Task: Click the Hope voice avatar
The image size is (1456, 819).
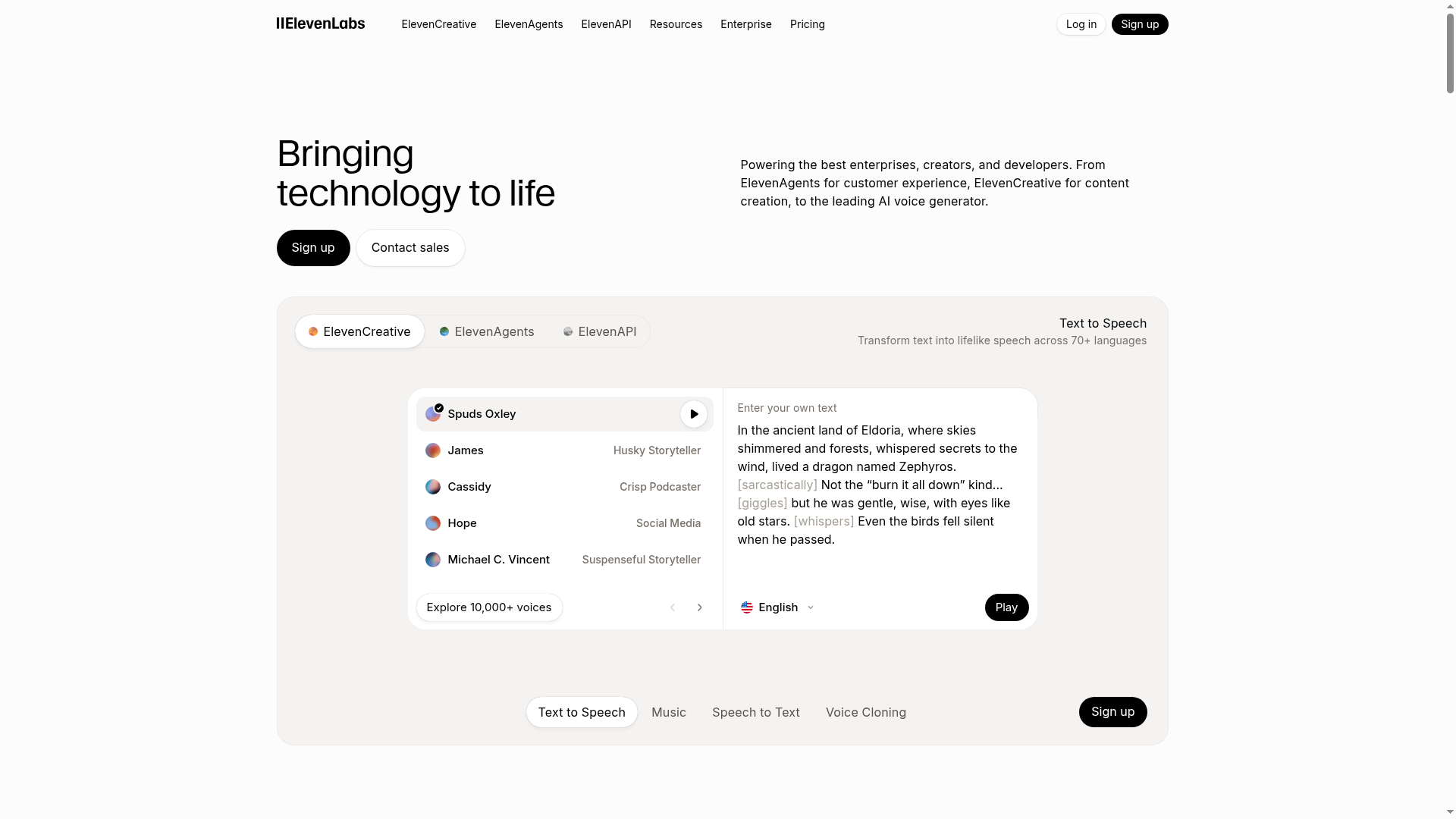Action: pos(432,523)
